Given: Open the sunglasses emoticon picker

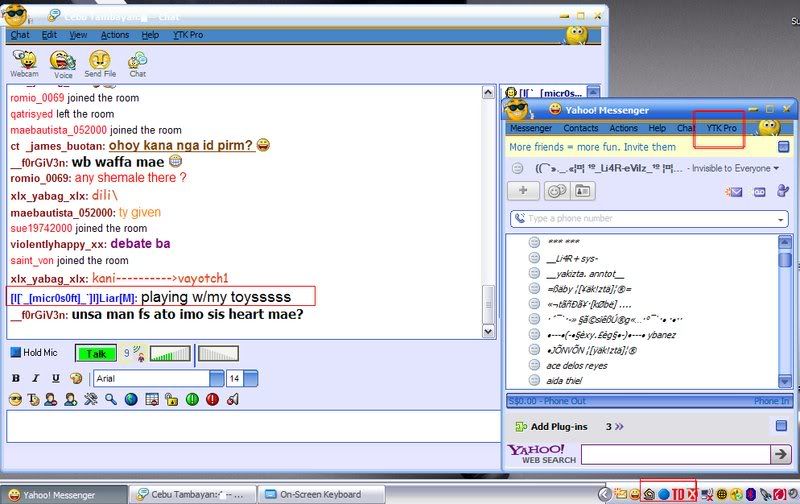Looking at the screenshot, I should (x=15, y=399).
